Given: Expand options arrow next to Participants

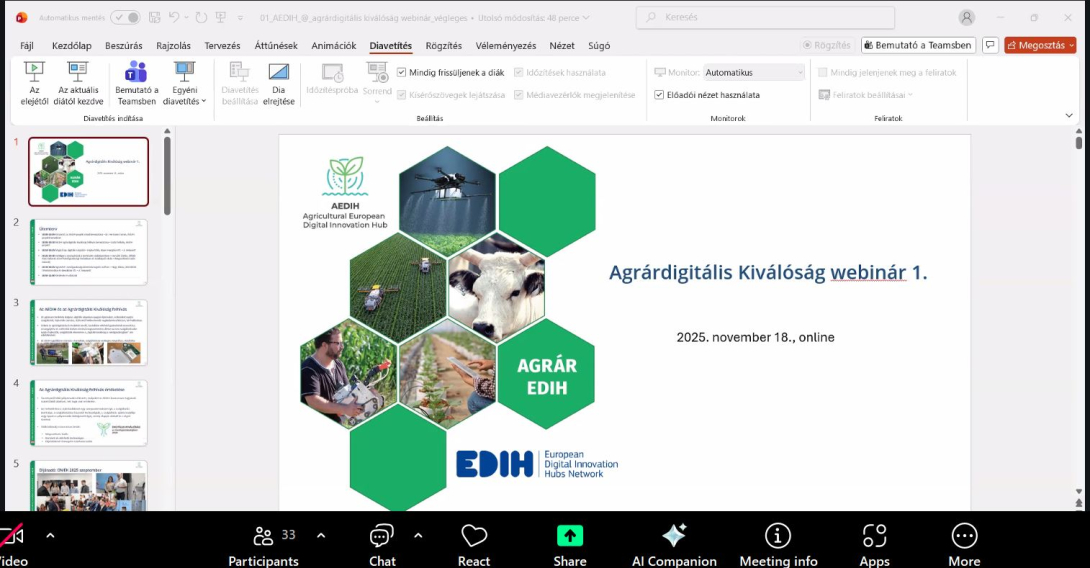Looking at the screenshot, I should tap(321, 535).
